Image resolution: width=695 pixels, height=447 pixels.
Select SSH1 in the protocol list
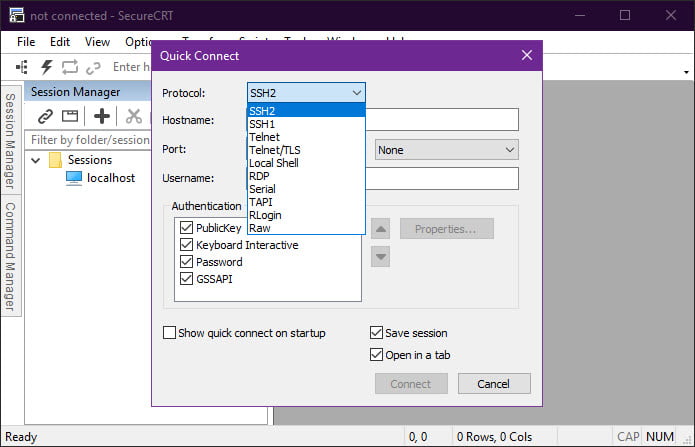click(x=306, y=124)
